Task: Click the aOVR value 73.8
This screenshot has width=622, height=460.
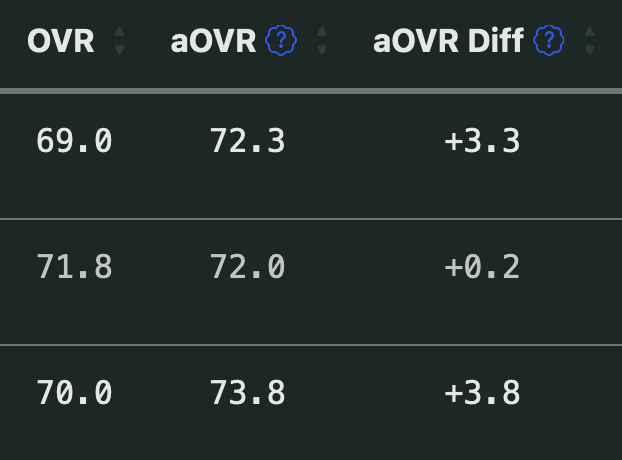Action: point(248,393)
